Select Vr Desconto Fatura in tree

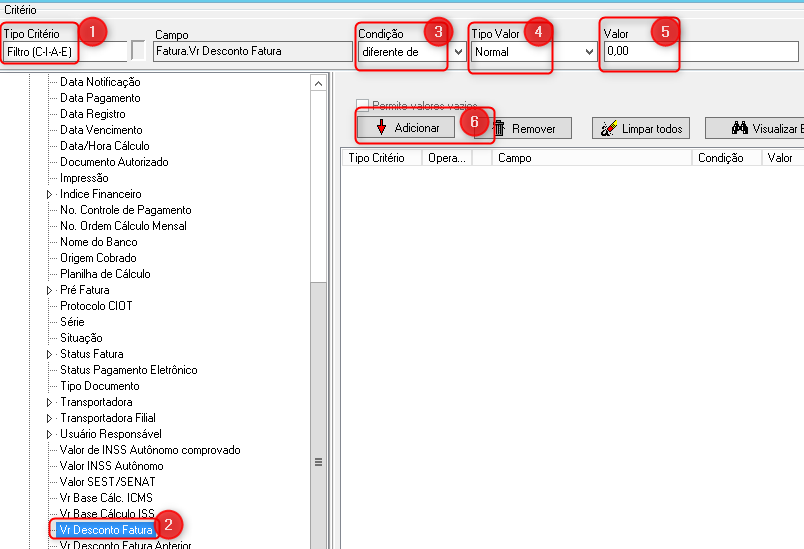[105, 529]
